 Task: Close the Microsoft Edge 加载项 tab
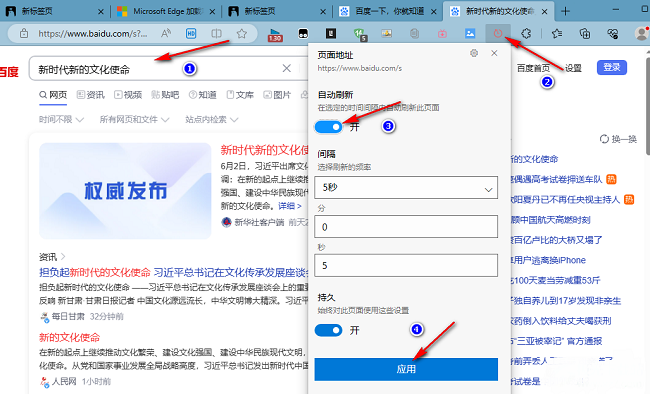(x=212, y=12)
